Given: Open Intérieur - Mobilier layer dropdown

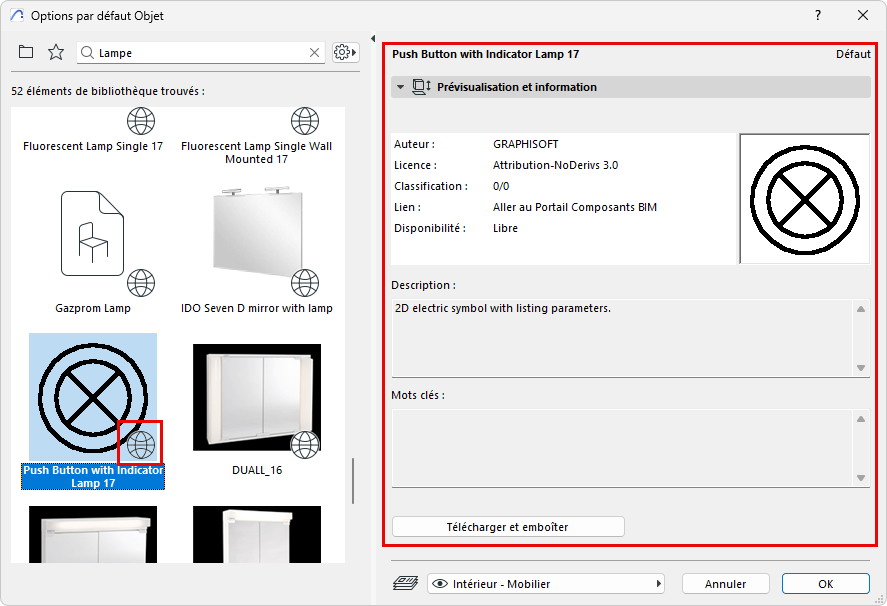Looking at the screenshot, I should tap(545, 583).
